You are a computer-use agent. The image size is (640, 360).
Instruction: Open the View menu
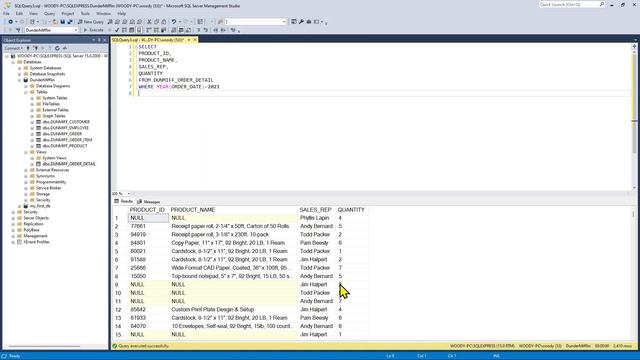point(33,13)
